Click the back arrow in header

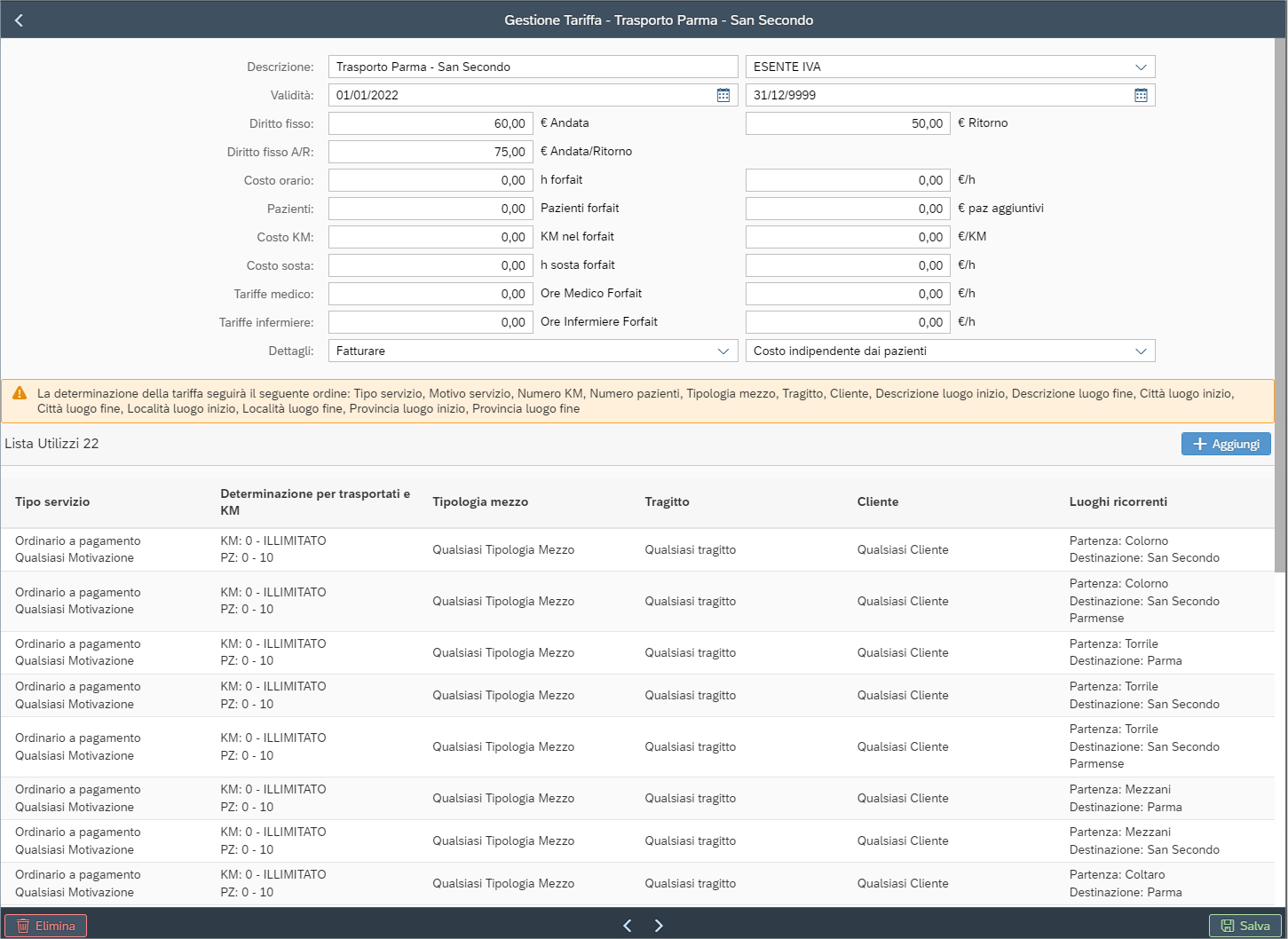[19, 20]
